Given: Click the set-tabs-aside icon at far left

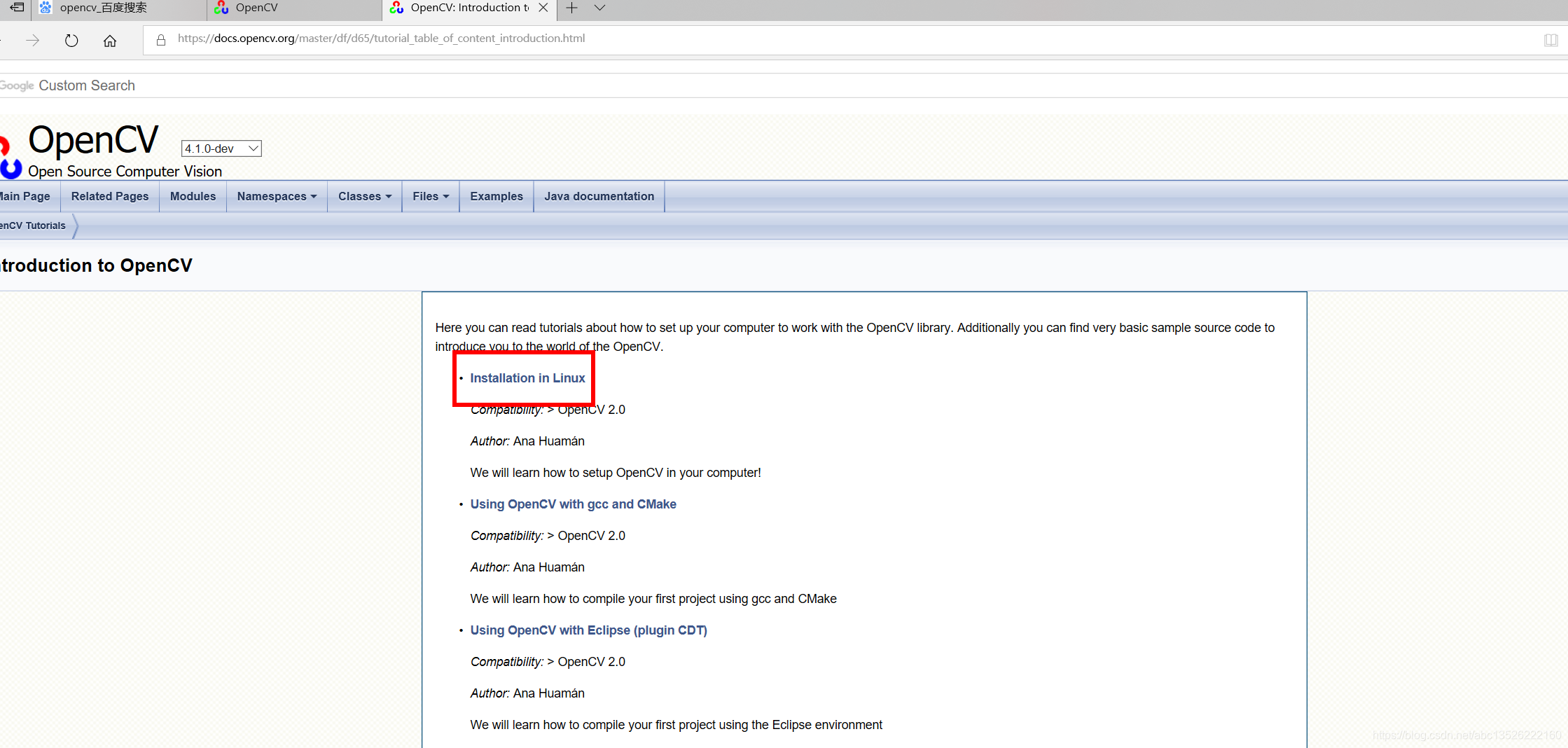Looking at the screenshot, I should point(17,8).
